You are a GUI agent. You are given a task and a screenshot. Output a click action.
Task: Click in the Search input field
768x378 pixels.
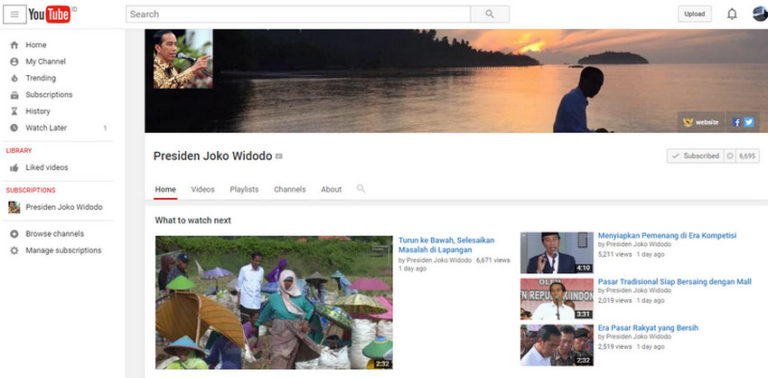(298, 14)
